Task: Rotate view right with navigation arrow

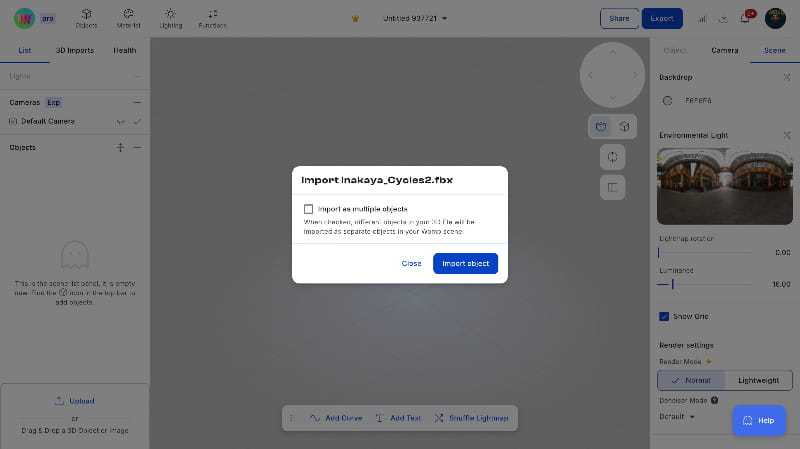Action: (635, 75)
